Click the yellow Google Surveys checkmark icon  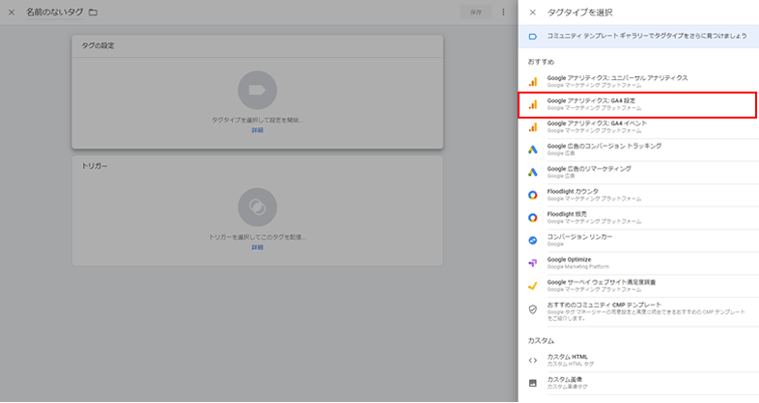click(532, 286)
